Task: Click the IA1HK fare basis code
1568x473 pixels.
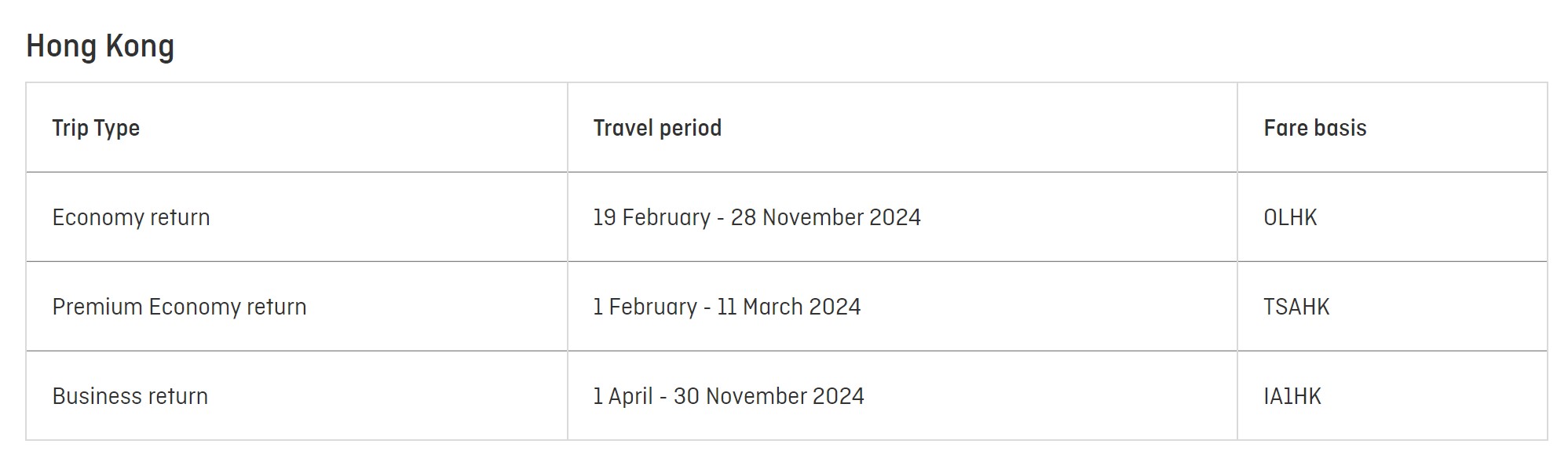Action: click(x=1292, y=396)
